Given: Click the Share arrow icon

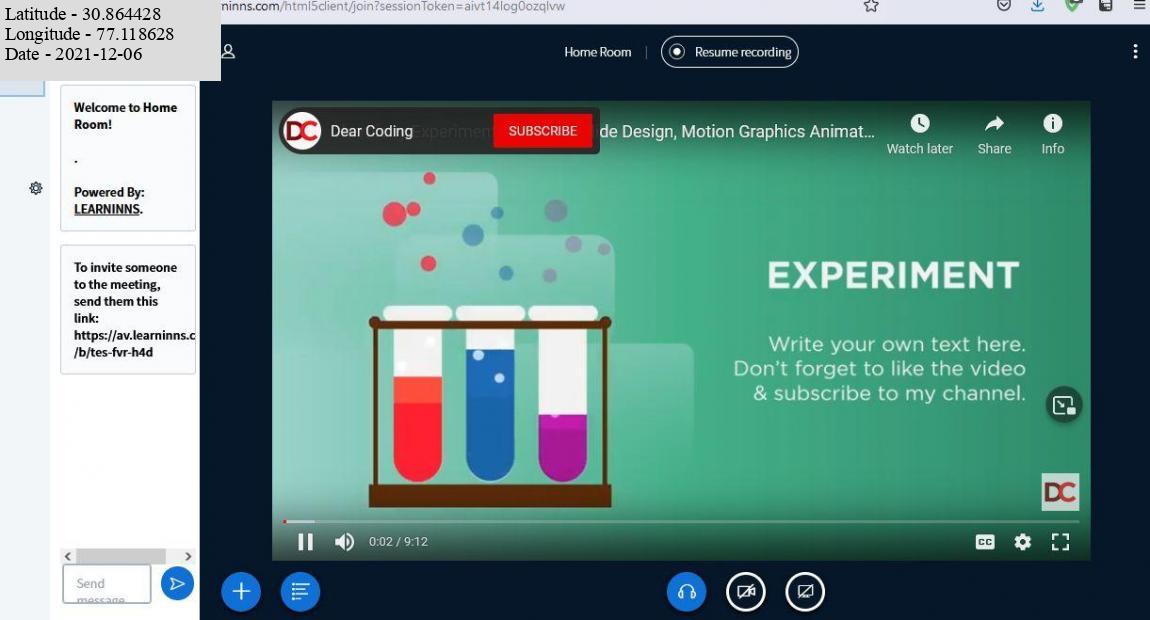Looking at the screenshot, I should pyautogui.click(x=995, y=123).
